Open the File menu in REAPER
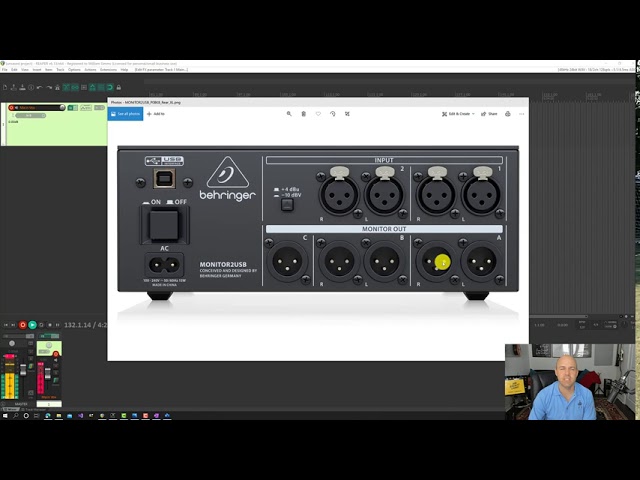The image size is (640, 480). pos(4,70)
